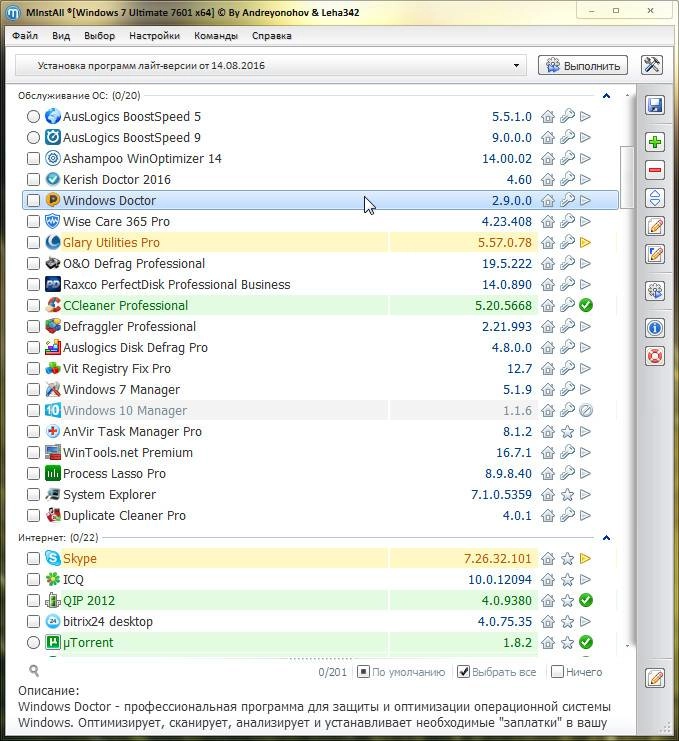Open the tools wrench icon near Выполнить
The image size is (679, 741).
click(x=652, y=65)
